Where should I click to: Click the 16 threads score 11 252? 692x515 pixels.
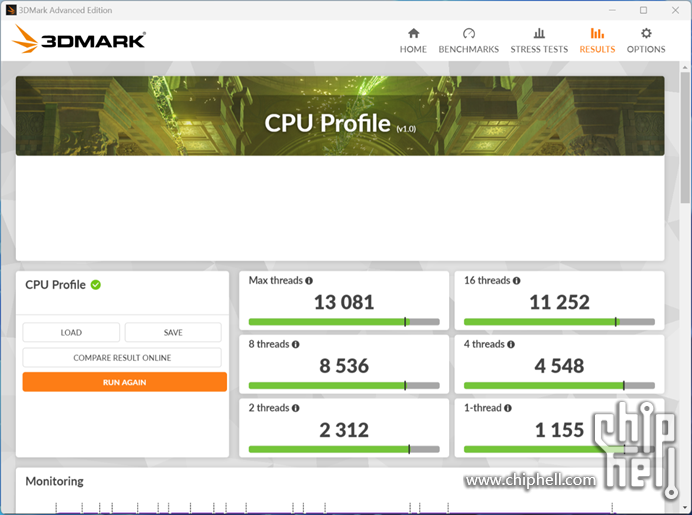pos(559,302)
